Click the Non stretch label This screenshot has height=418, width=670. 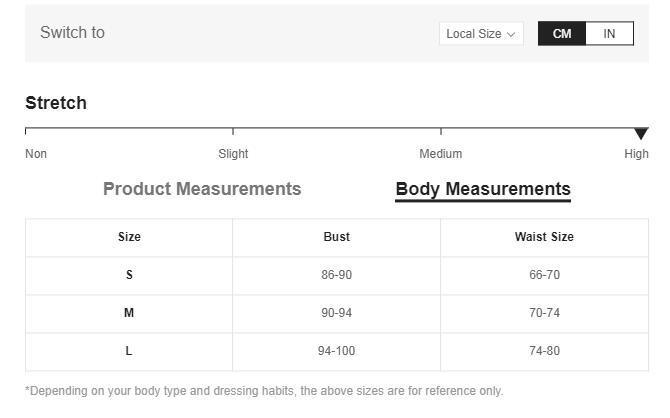[x=36, y=154]
